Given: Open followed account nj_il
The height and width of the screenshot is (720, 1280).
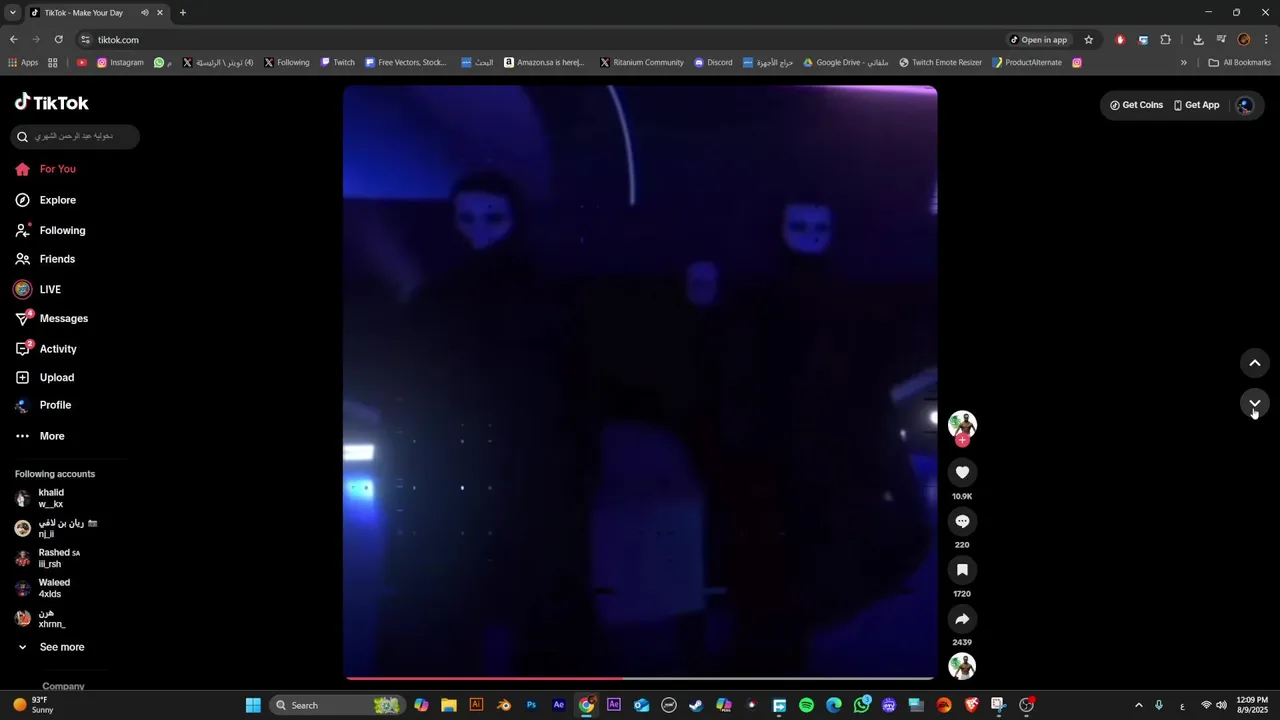Looking at the screenshot, I should tap(55, 528).
